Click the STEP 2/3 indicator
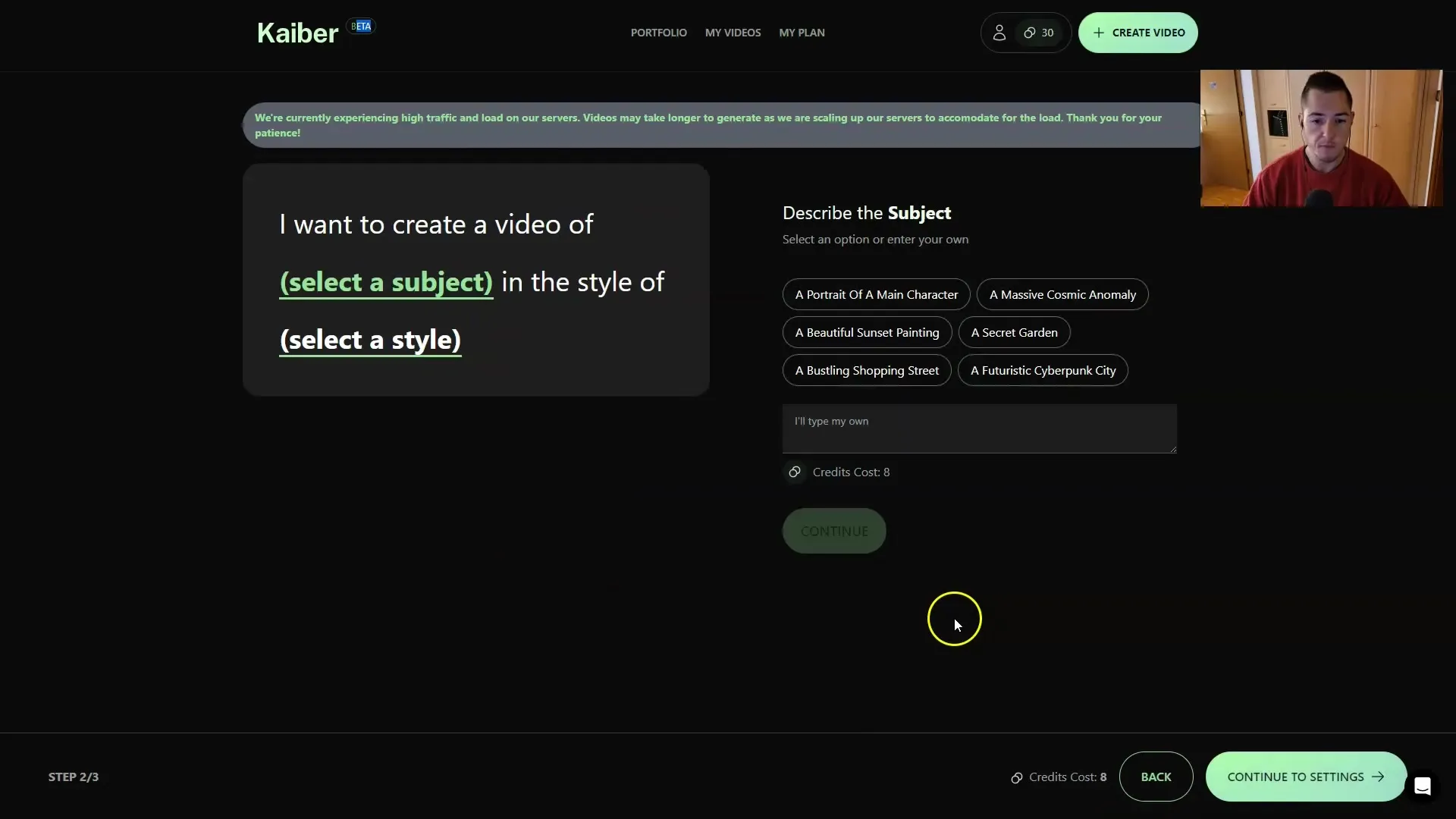The width and height of the screenshot is (1456, 819). coord(74,777)
